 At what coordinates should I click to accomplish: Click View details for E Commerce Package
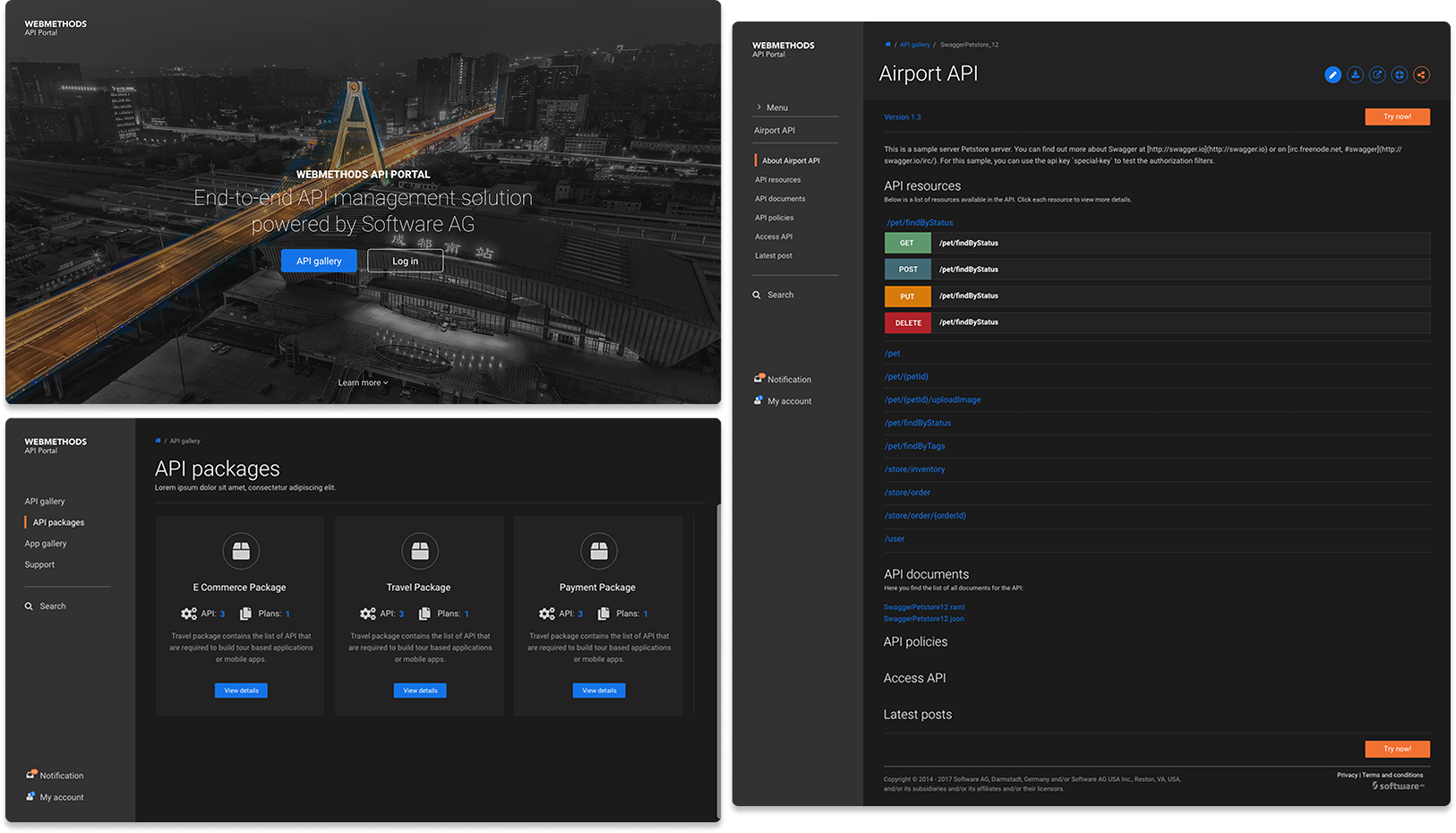[x=241, y=691]
